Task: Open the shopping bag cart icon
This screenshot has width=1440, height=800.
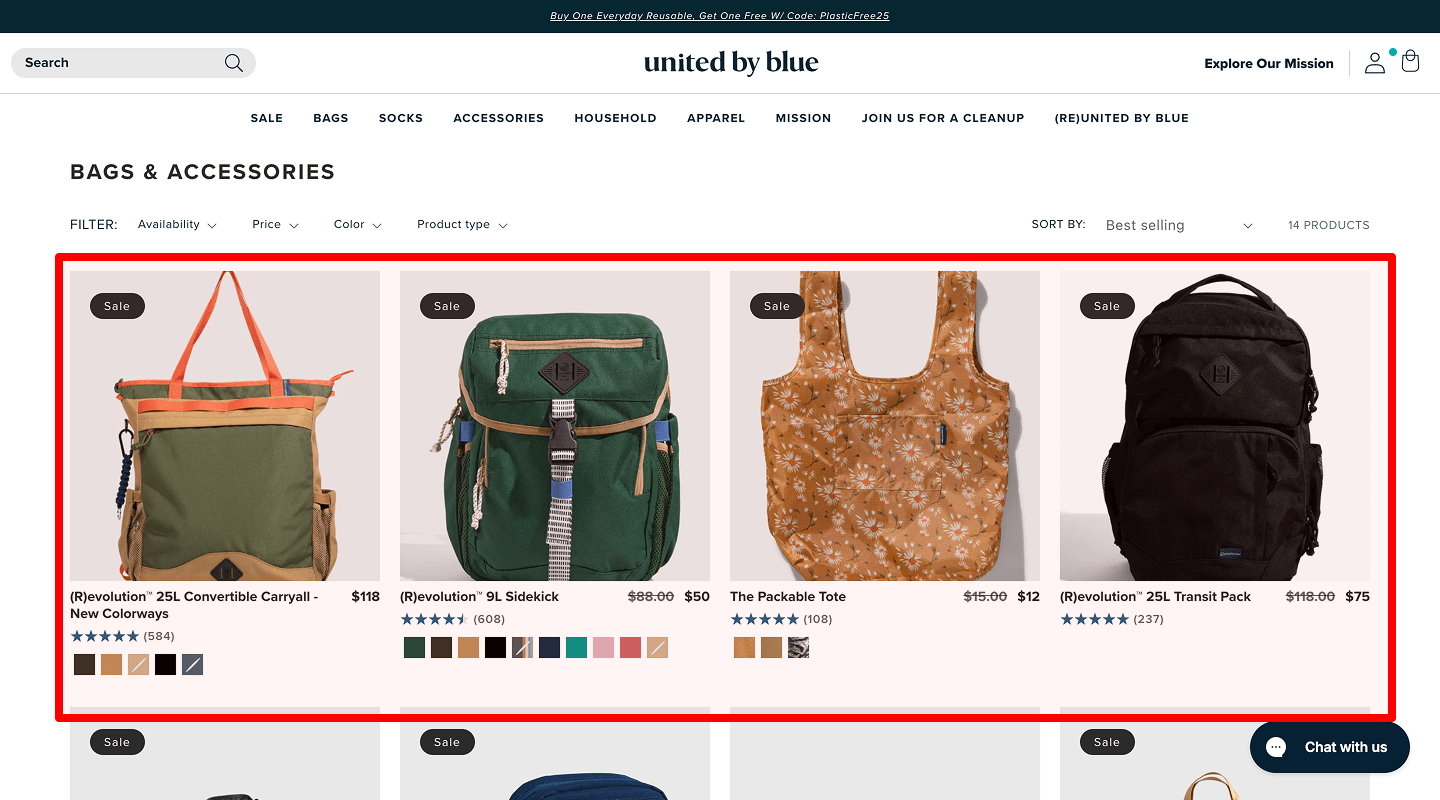Action: coord(1410,62)
